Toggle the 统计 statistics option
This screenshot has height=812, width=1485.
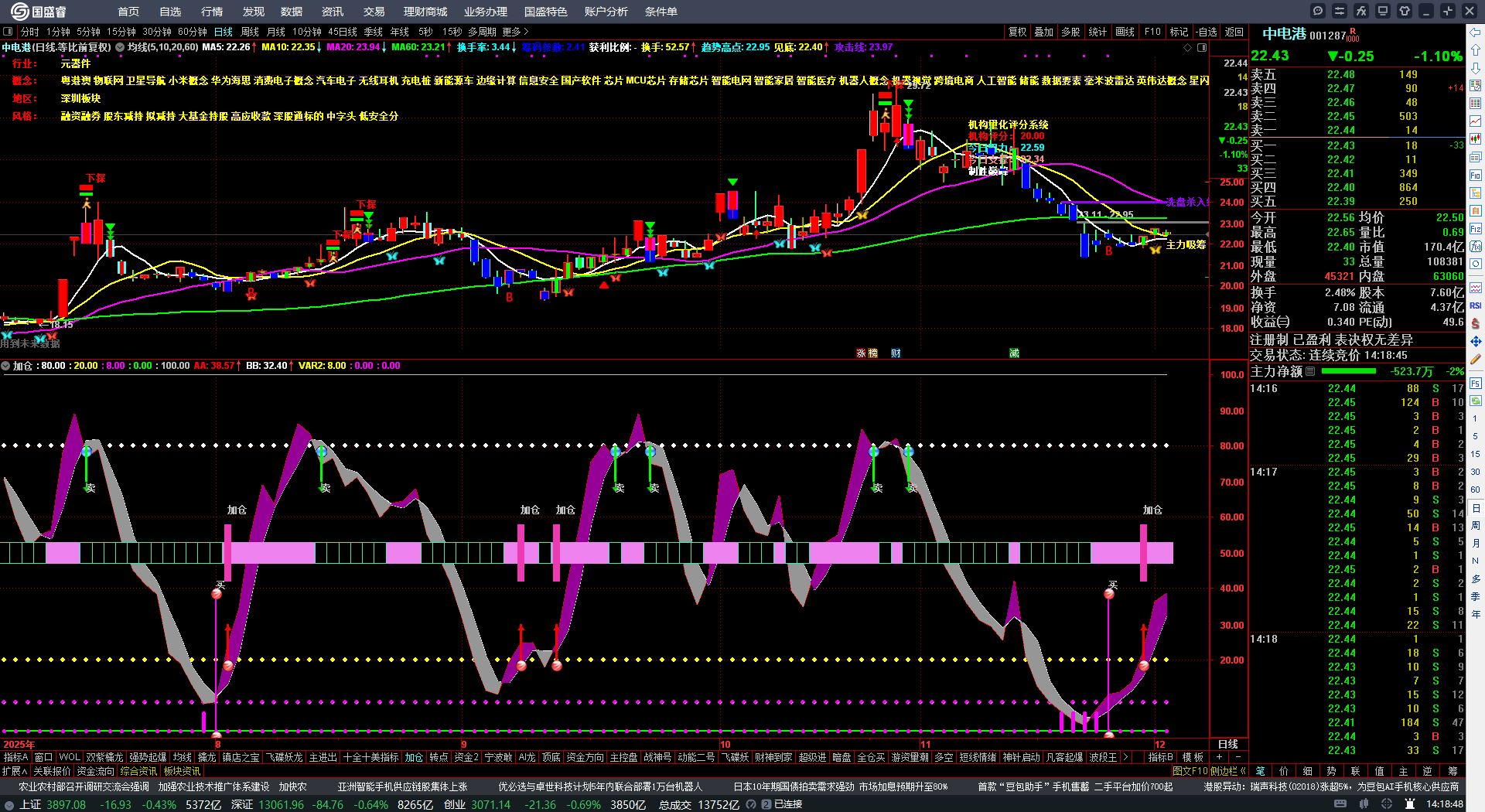pyautogui.click(x=1098, y=32)
